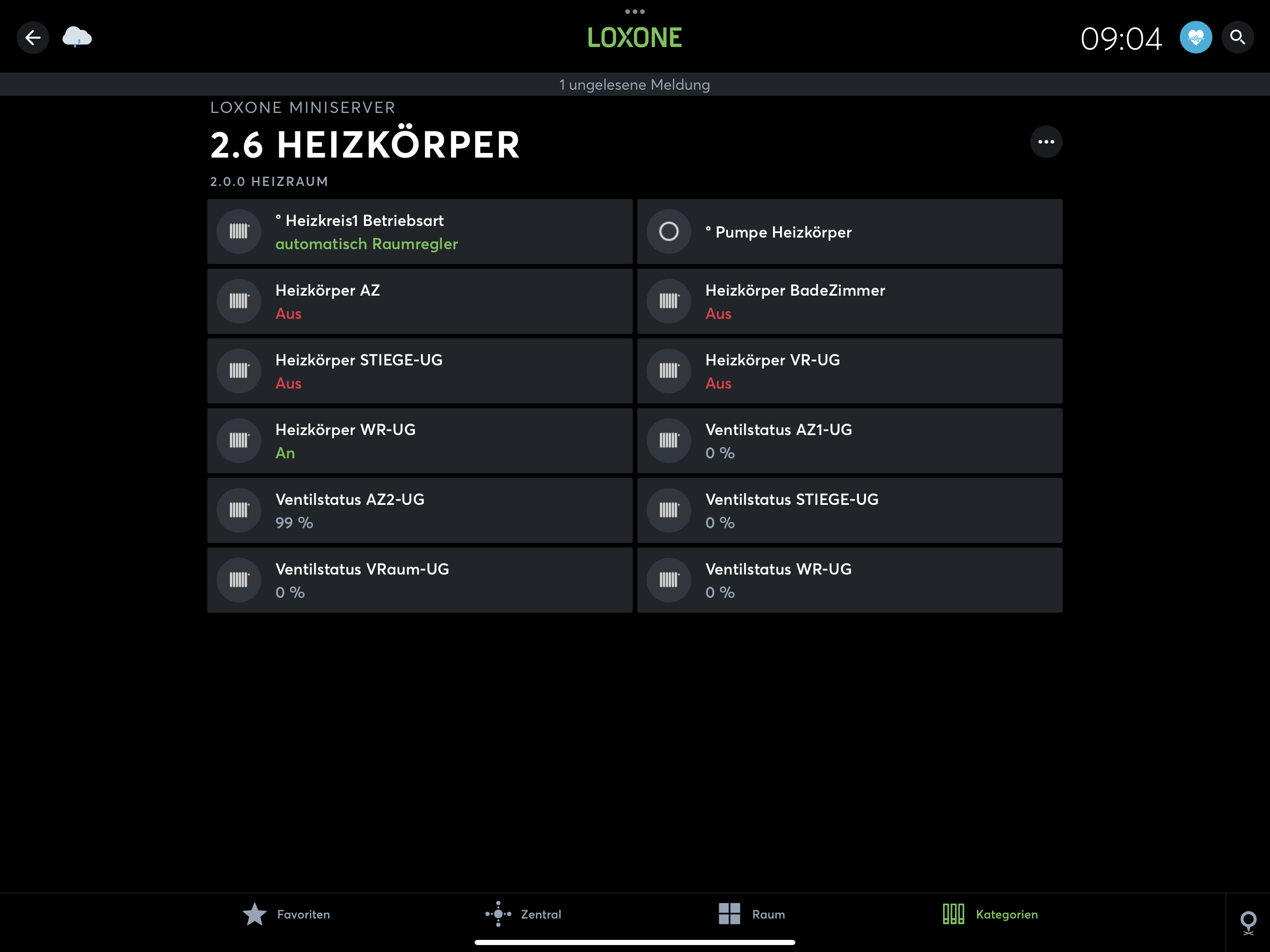Click the back arrow button
Screen dimensions: 1270x952
(33, 38)
